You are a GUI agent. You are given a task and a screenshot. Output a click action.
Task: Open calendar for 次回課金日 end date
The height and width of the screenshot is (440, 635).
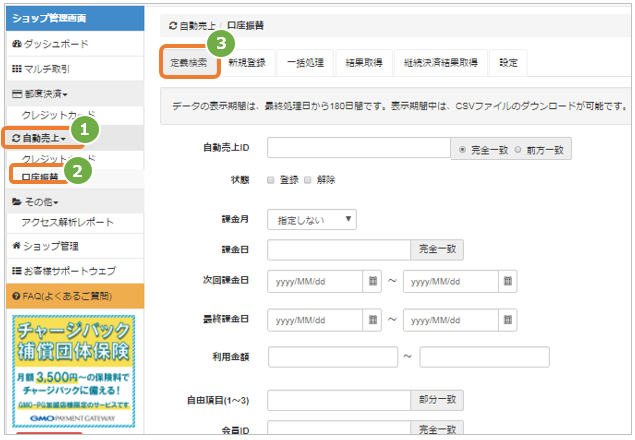pos(508,281)
